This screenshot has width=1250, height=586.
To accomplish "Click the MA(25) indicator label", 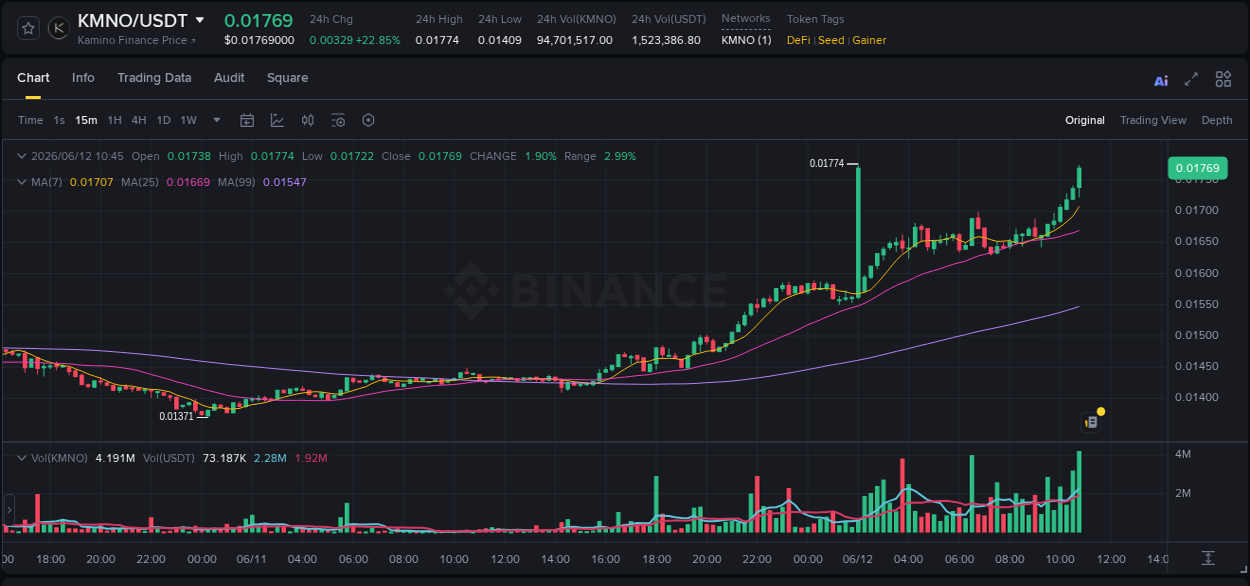I will coord(141,182).
